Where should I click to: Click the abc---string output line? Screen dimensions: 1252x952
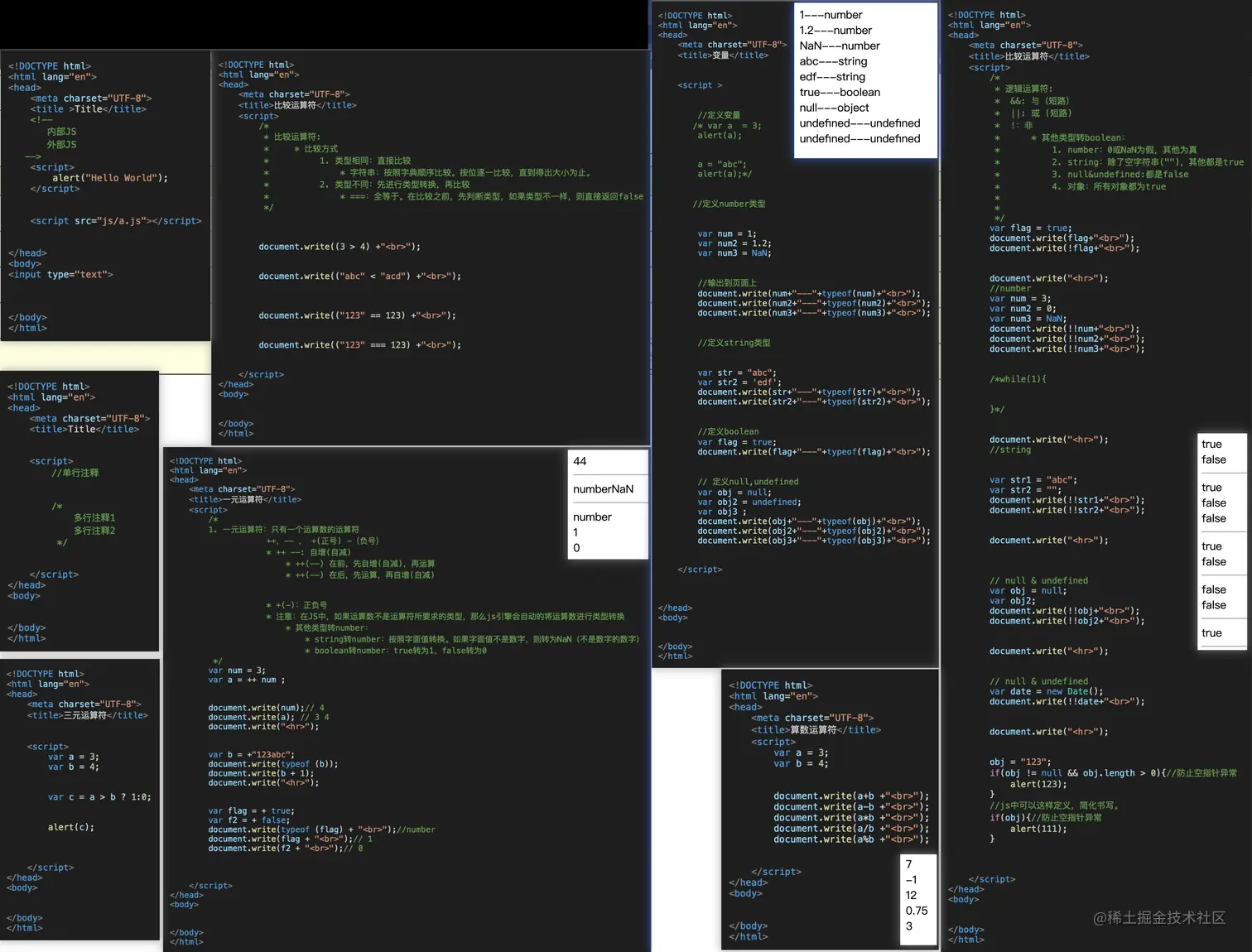click(x=833, y=61)
